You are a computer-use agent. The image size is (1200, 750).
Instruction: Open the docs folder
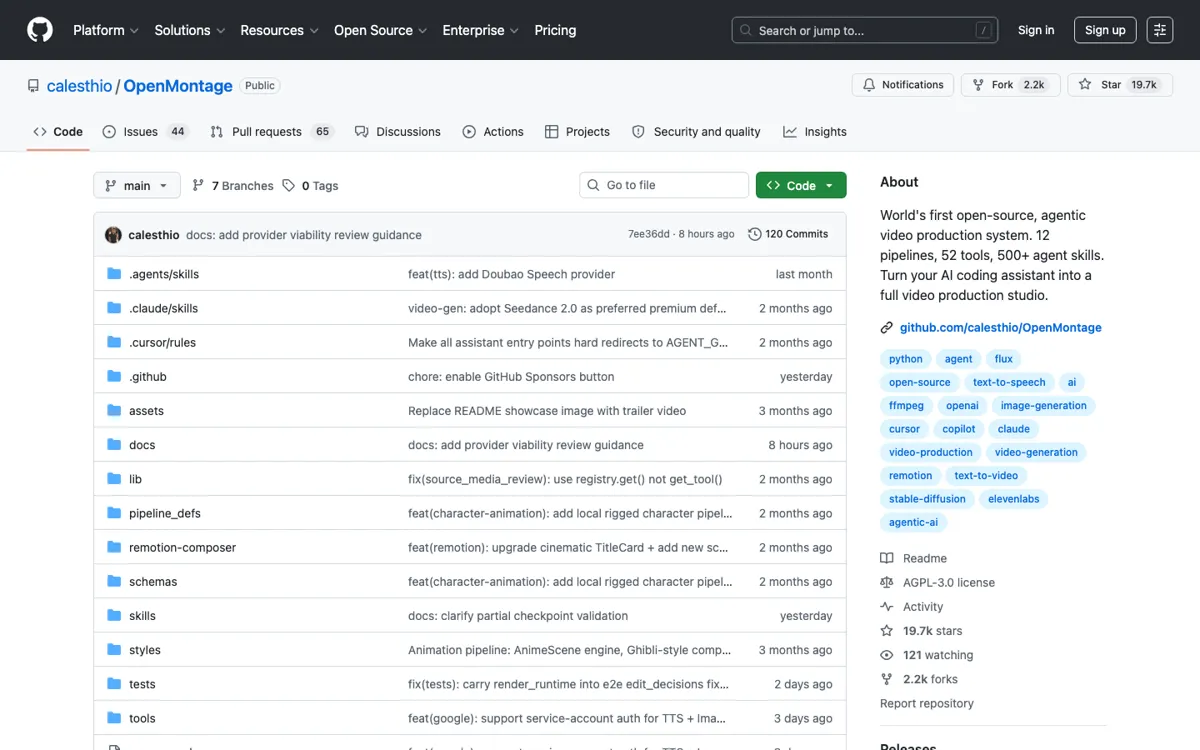click(142, 445)
